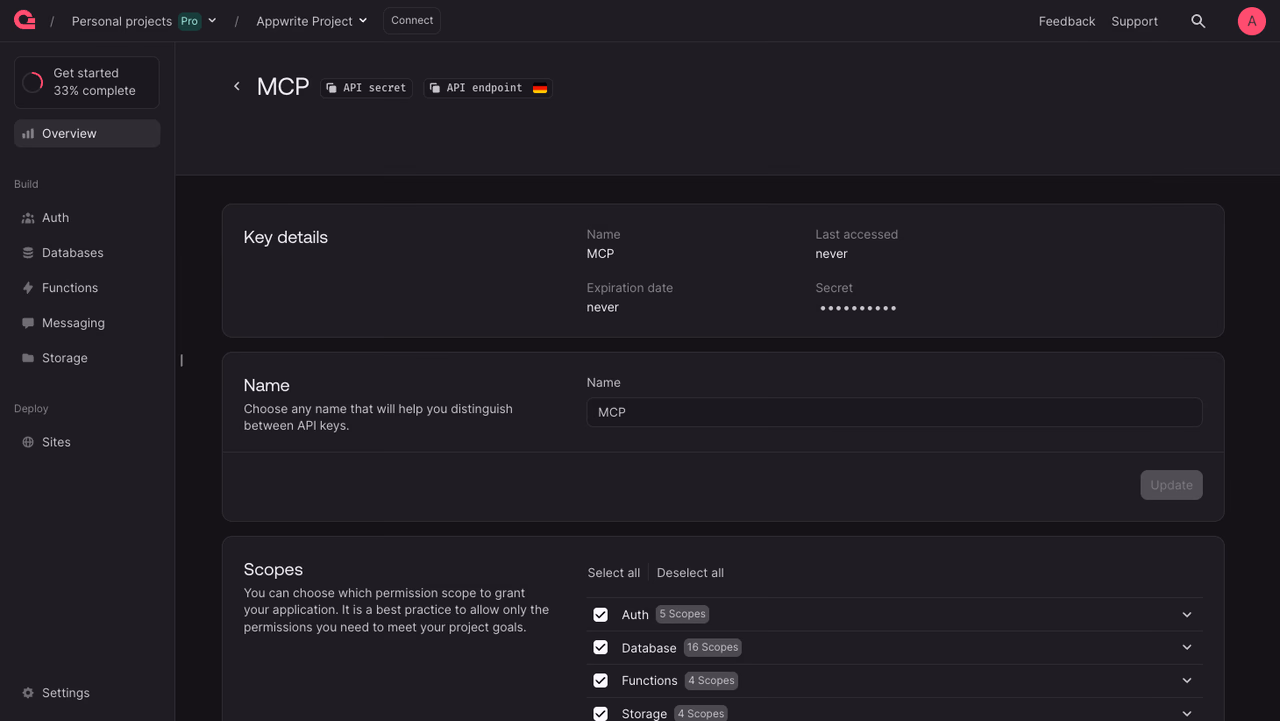Copy the API secret via its copy icon
The height and width of the screenshot is (721, 1280).
[x=332, y=88]
